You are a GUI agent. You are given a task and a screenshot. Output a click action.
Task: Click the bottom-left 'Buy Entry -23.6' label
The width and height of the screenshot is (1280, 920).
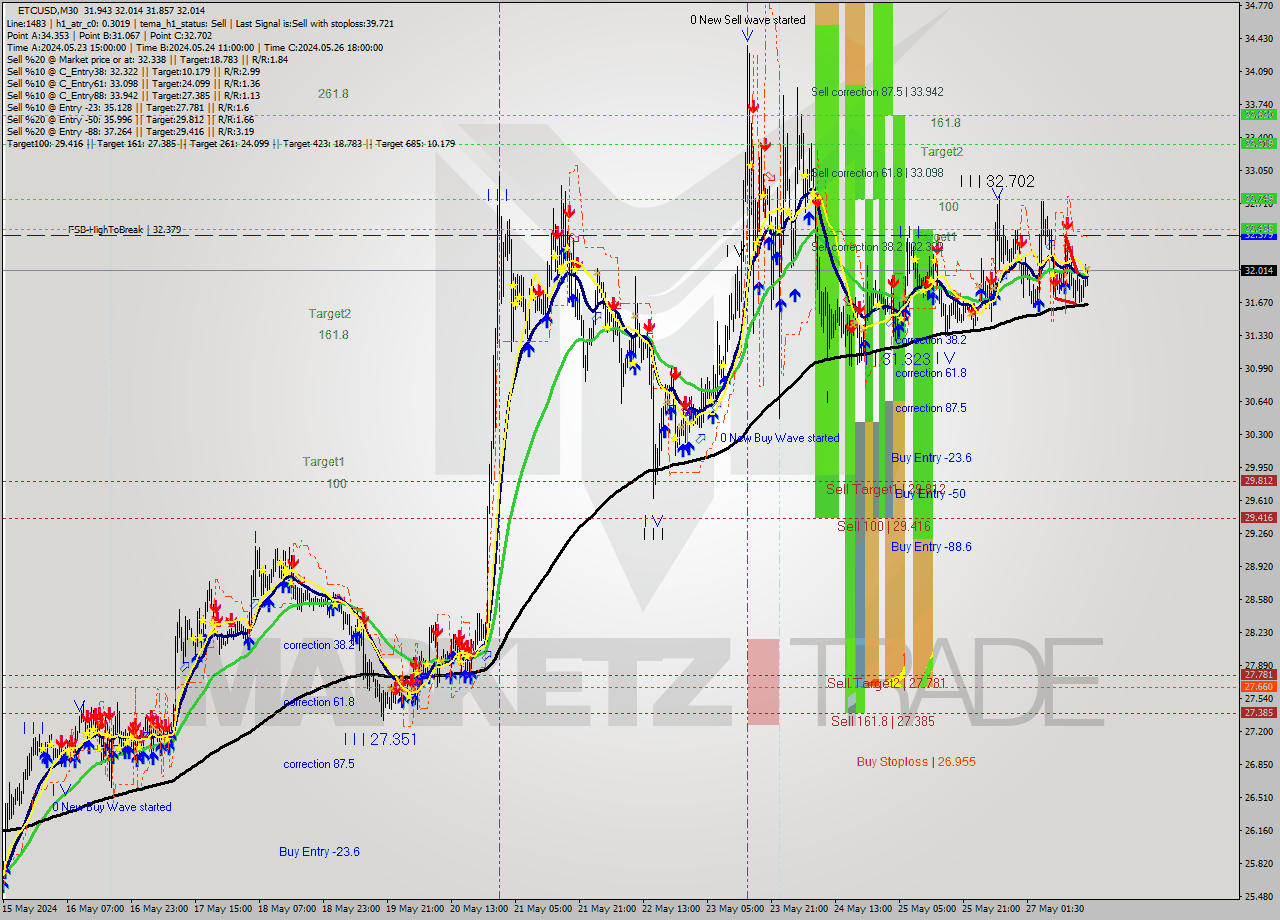click(319, 852)
